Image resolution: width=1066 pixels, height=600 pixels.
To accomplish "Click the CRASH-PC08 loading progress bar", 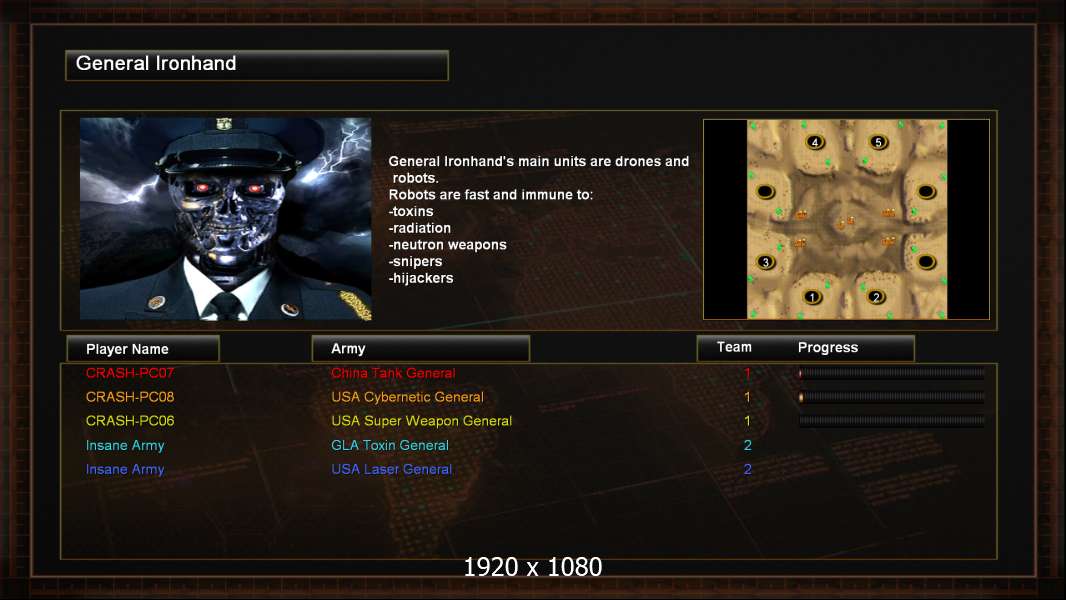I will click(891, 397).
